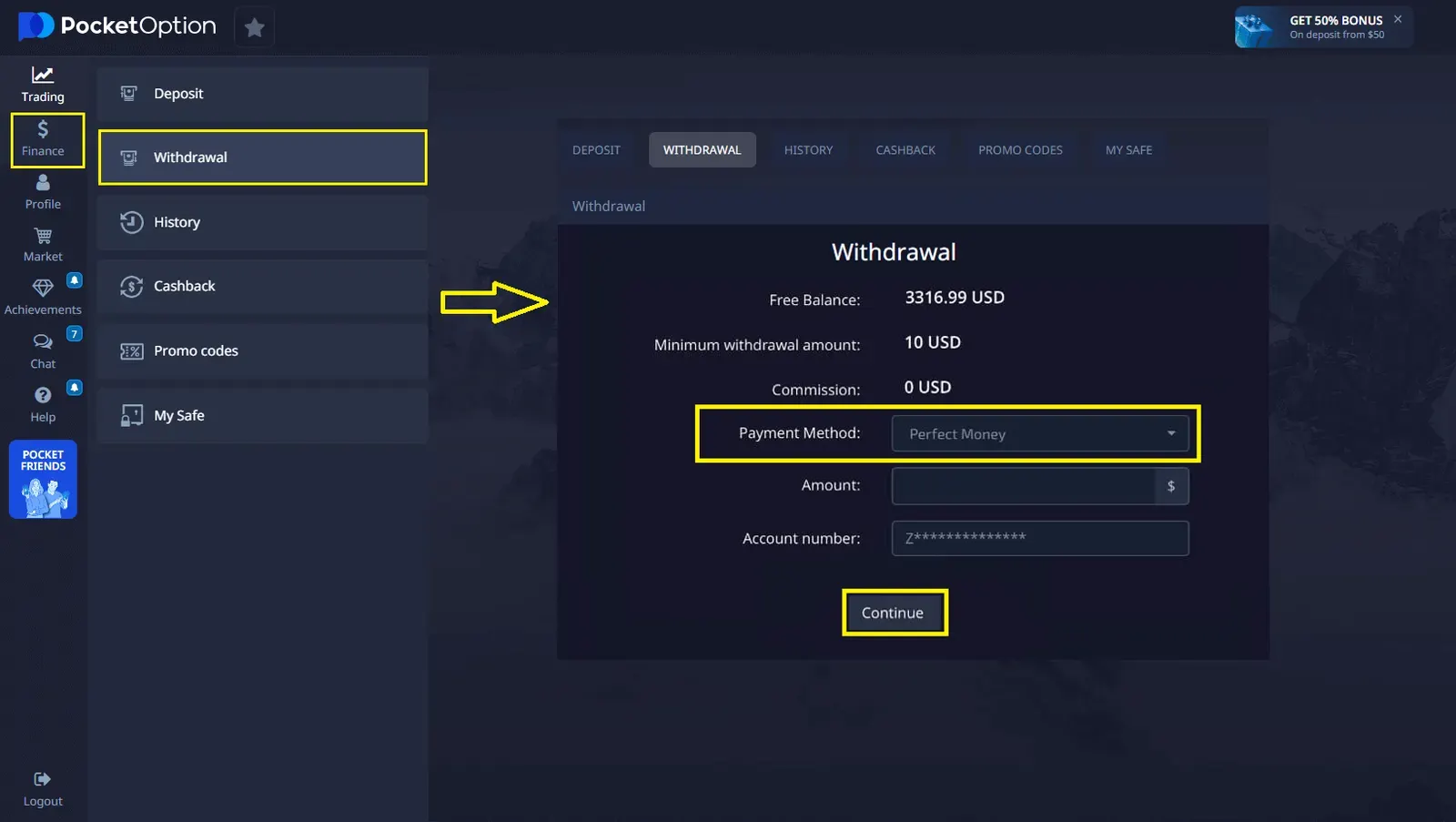Open My Safe in finance menu
The image size is (1456, 822).
pyautogui.click(x=262, y=416)
